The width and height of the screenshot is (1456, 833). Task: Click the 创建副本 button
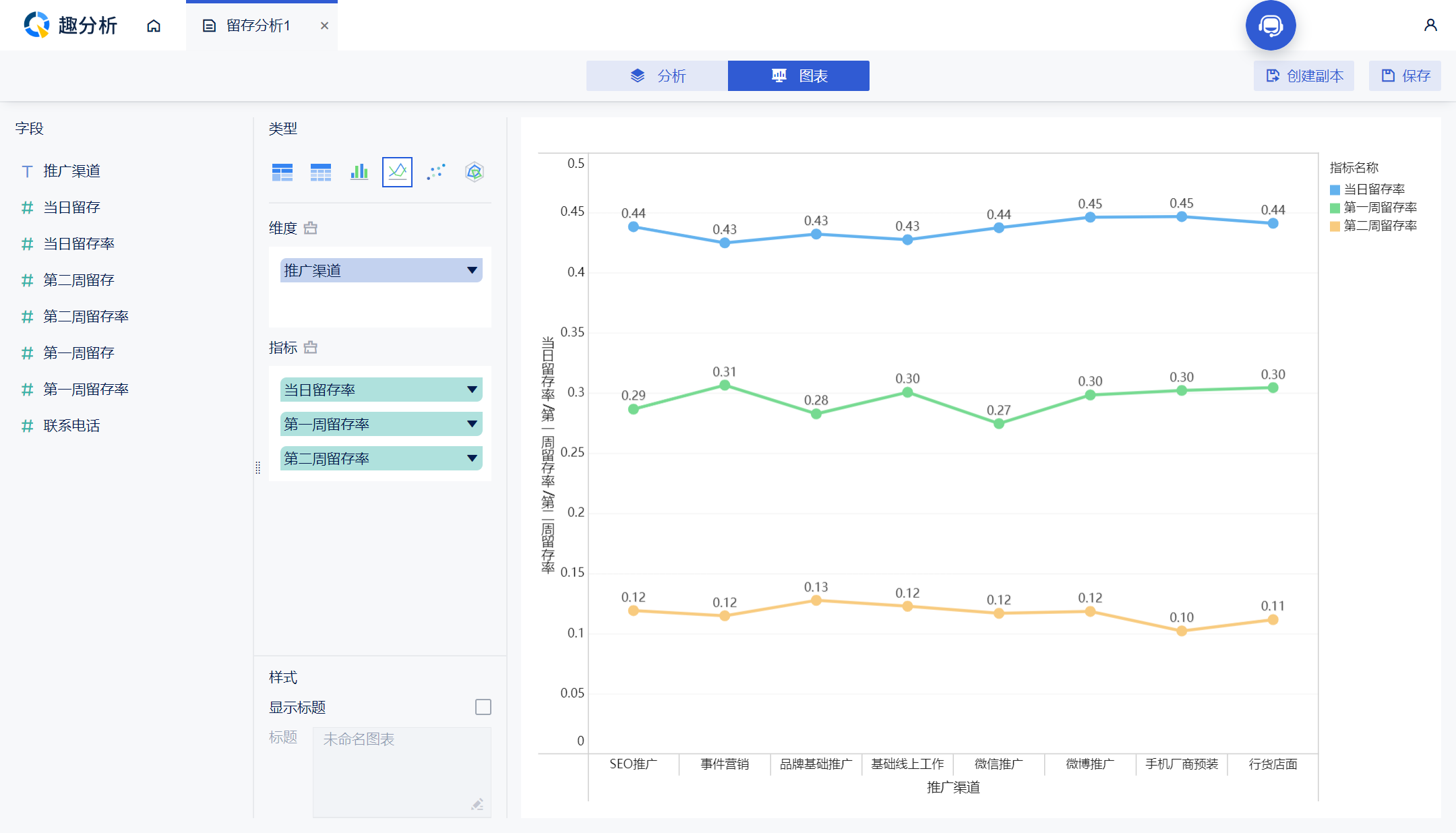point(1304,75)
